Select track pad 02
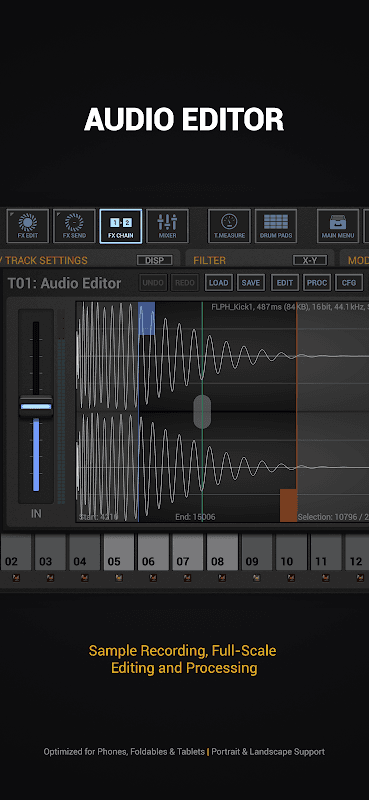Screen dimensions: 369x800 pyautogui.click(x=15, y=553)
